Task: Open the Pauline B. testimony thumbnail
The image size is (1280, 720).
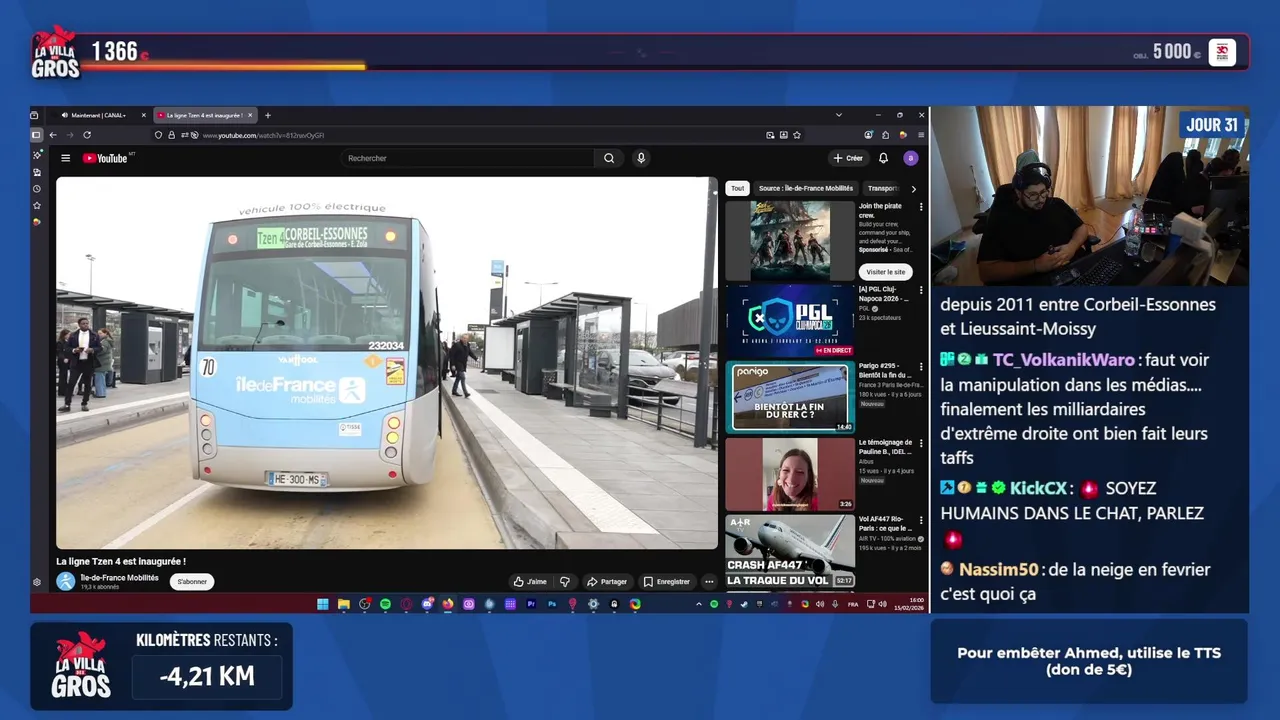Action: click(x=790, y=473)
